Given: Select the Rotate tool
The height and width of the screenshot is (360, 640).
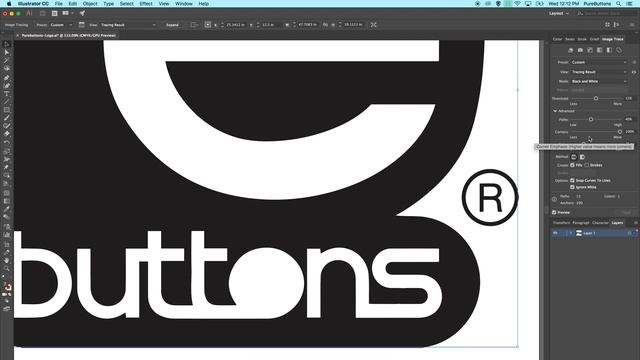Looking at the screenshot, I should pos(7,143).
